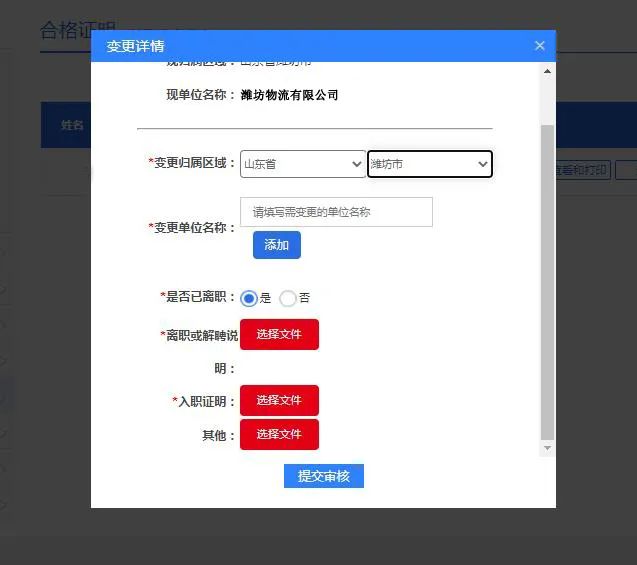Choose file for 其他 attachment

tap(279, 435)
